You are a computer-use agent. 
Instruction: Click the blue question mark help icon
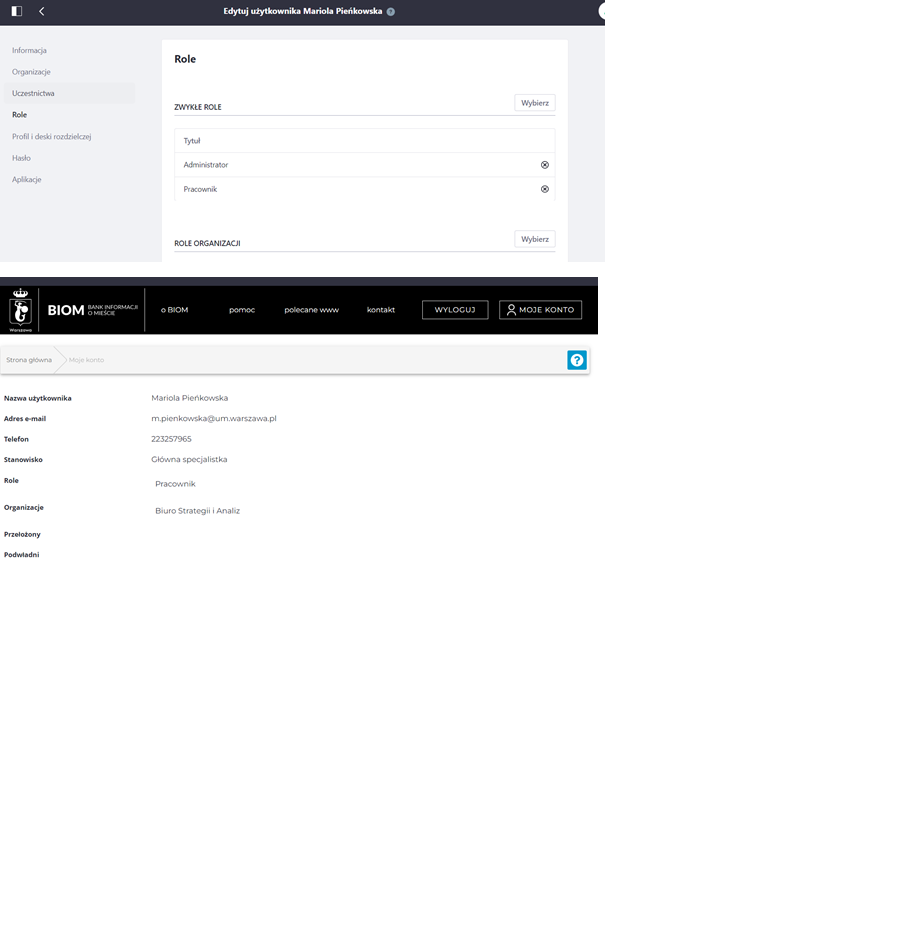[577, 360]
